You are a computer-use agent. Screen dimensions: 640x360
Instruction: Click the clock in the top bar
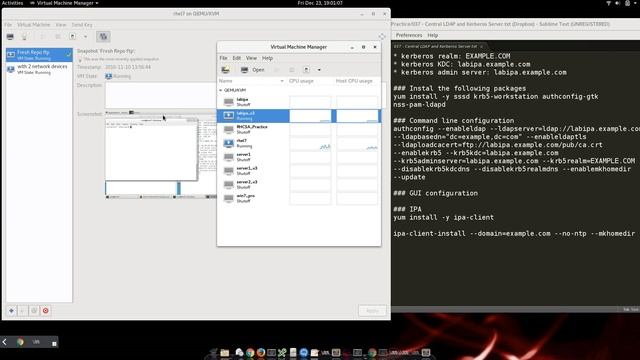coord(320,3)
